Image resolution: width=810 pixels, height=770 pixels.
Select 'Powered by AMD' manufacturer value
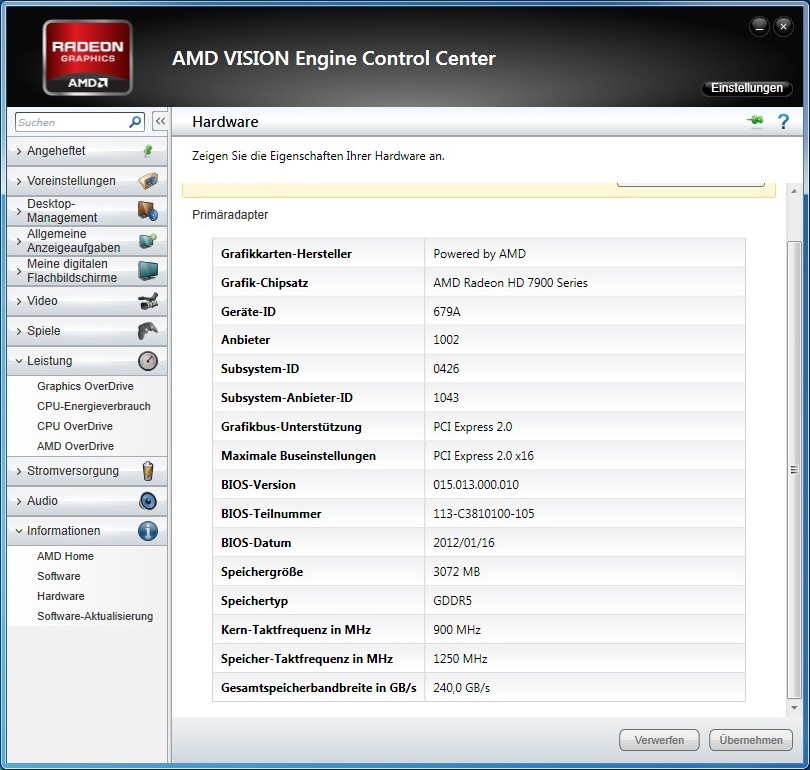(479, 254)
